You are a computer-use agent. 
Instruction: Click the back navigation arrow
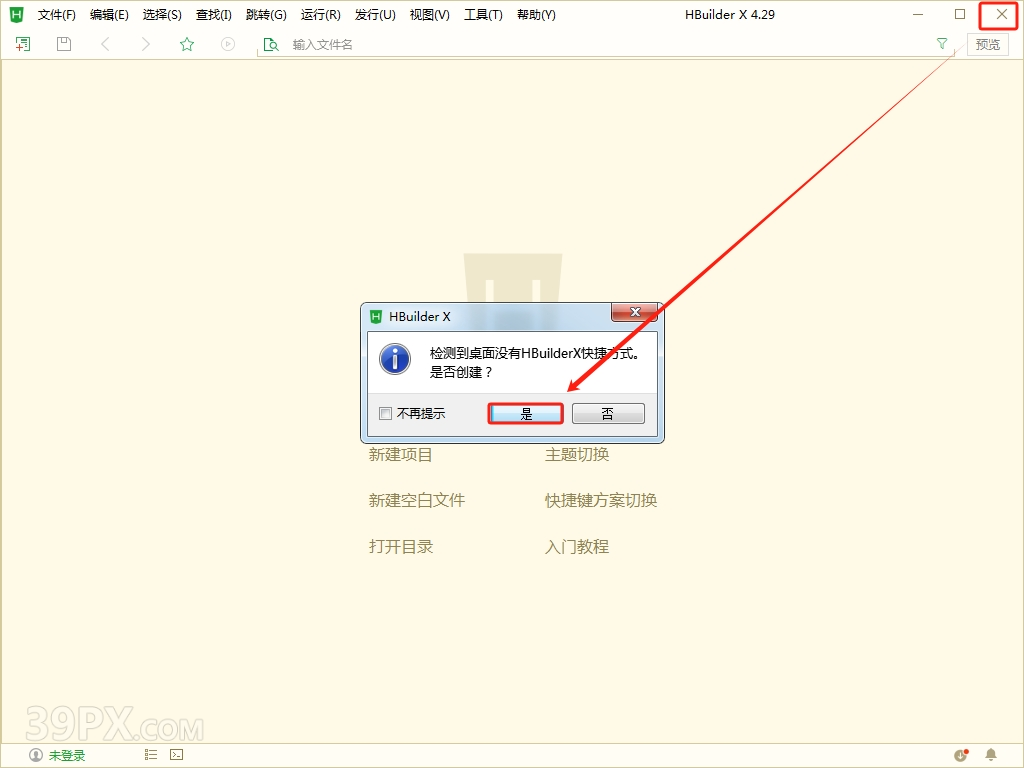(x=105, y=44)
